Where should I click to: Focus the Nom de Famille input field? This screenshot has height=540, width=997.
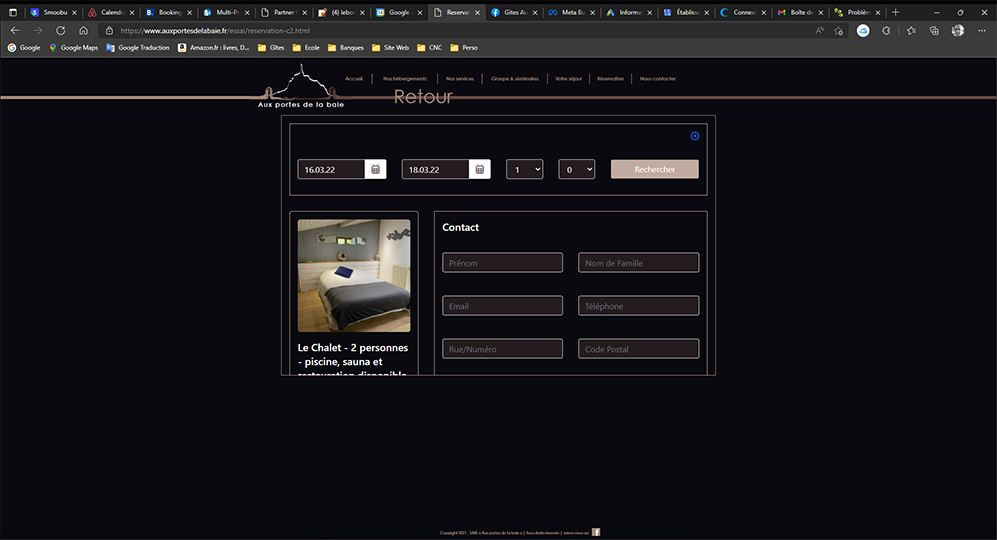coord(638,263)
